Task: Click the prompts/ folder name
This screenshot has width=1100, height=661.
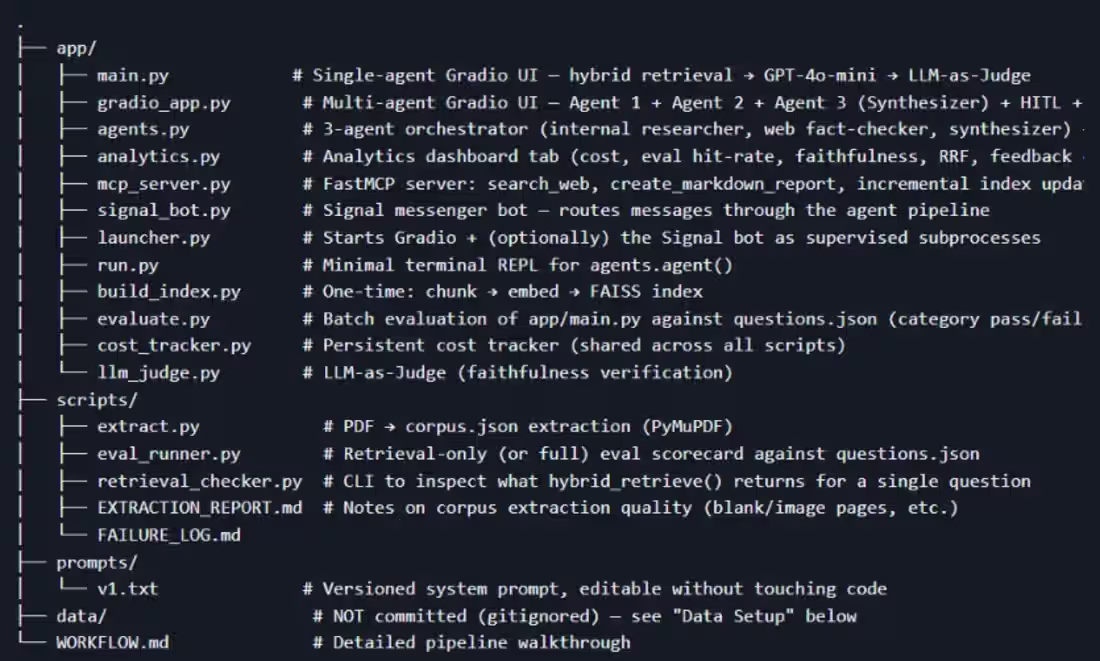Action: coord(97,563)
